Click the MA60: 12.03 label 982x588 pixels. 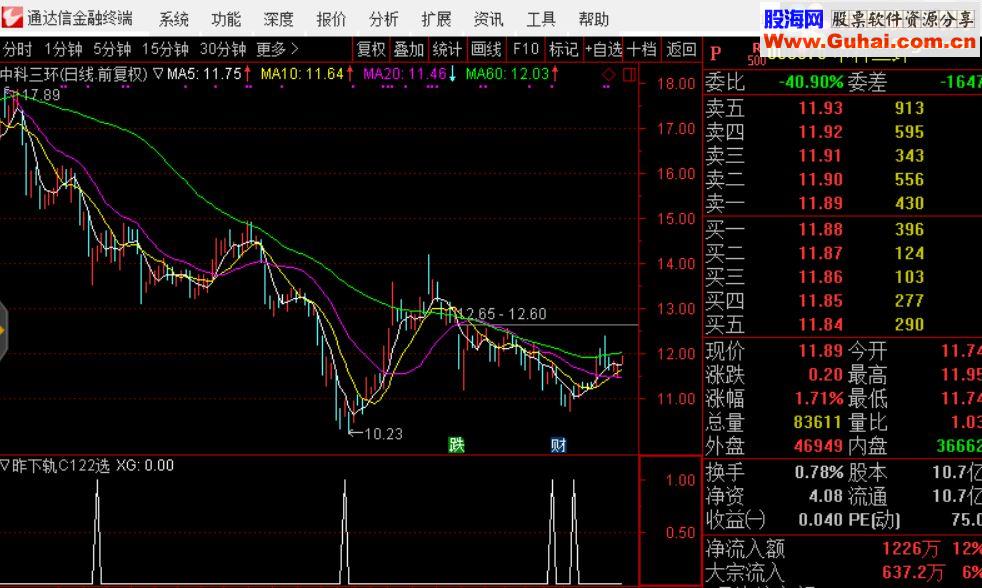pos(507,74)
